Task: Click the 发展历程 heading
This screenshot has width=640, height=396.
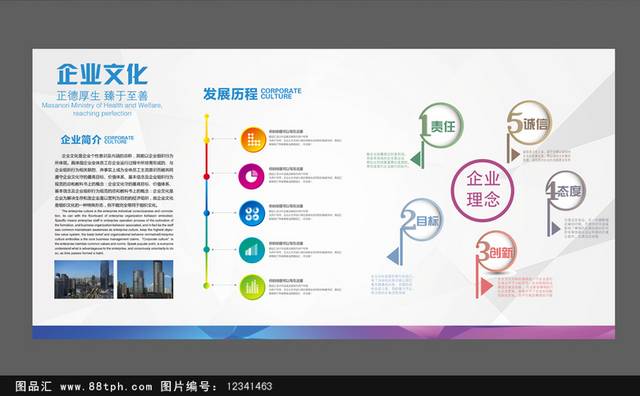Action: click(x=230, y=94)
